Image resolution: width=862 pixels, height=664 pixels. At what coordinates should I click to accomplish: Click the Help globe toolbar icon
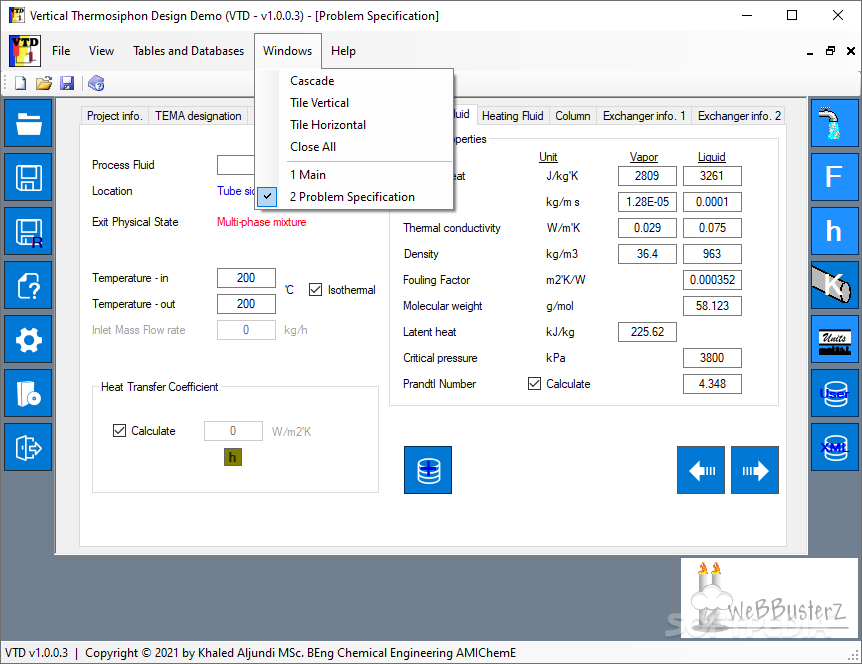(96, 84)
